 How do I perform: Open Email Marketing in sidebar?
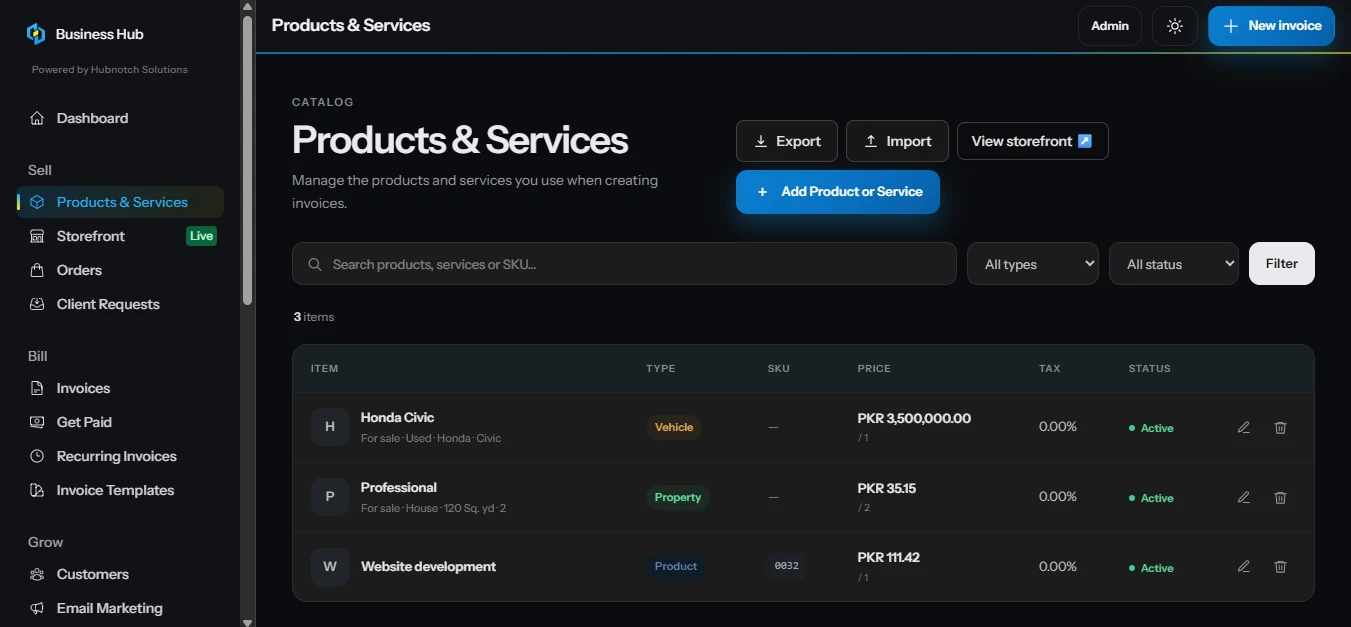[x=120, y=608]
